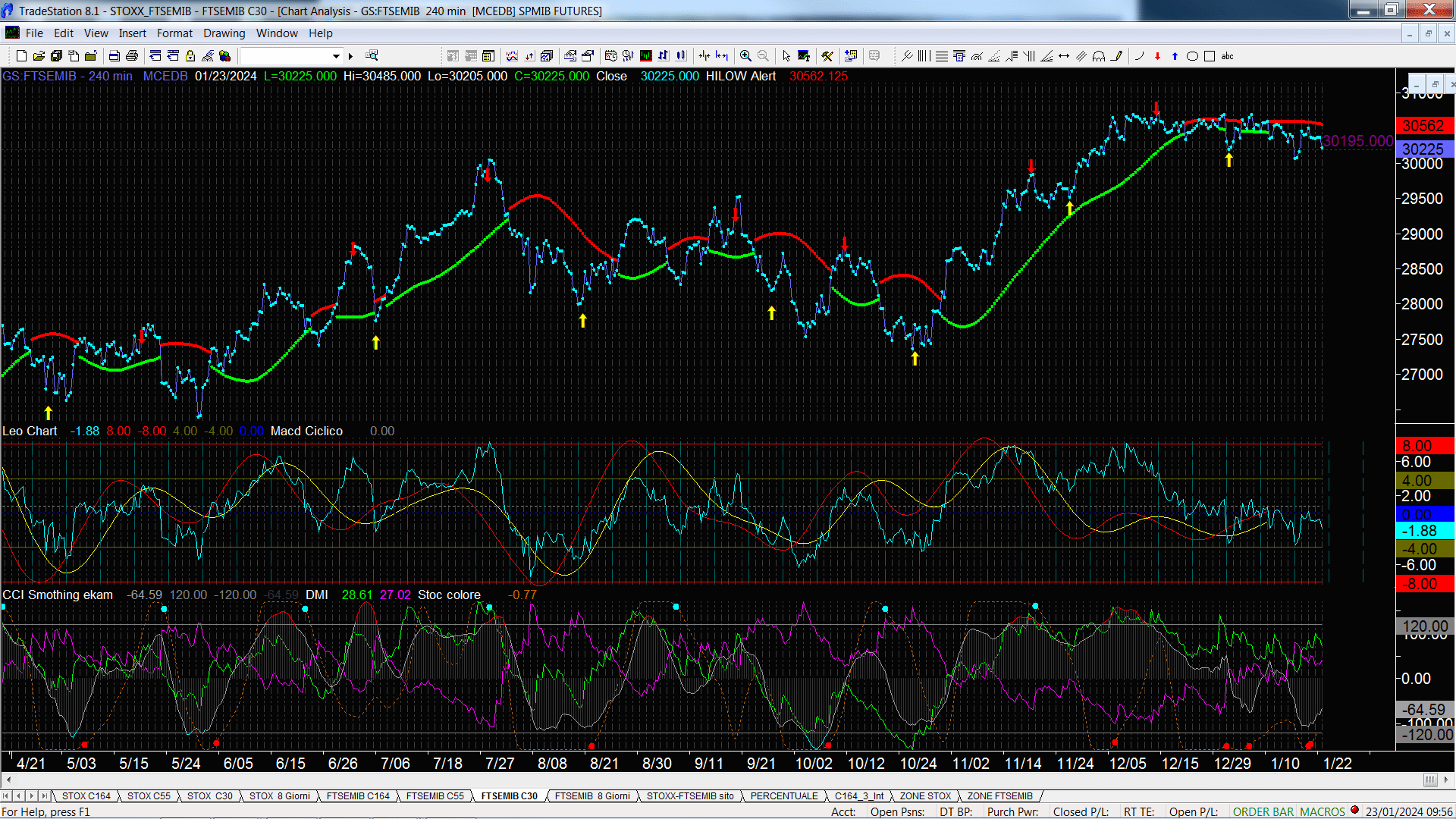Click MACROS in the status bar
Image resolution: width=1456 pixels, height=819 pixels.
tap(1323, 812)
